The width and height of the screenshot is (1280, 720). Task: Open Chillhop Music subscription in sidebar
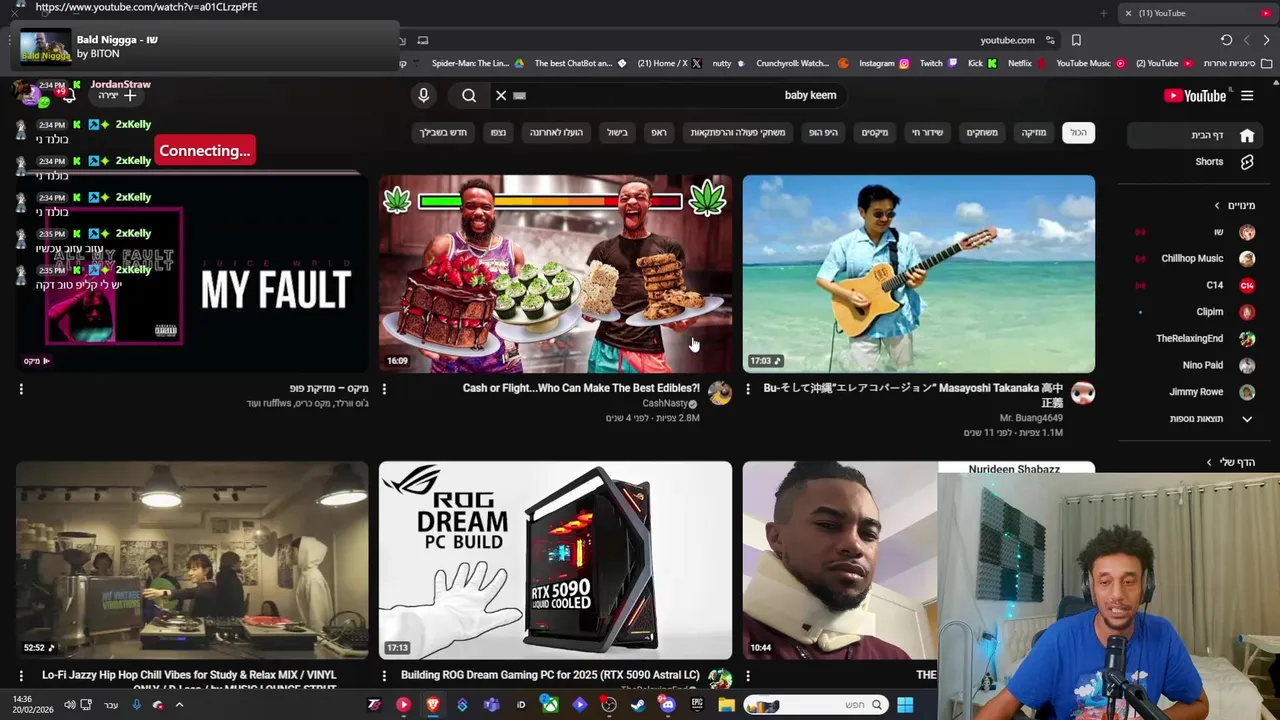1195,259
